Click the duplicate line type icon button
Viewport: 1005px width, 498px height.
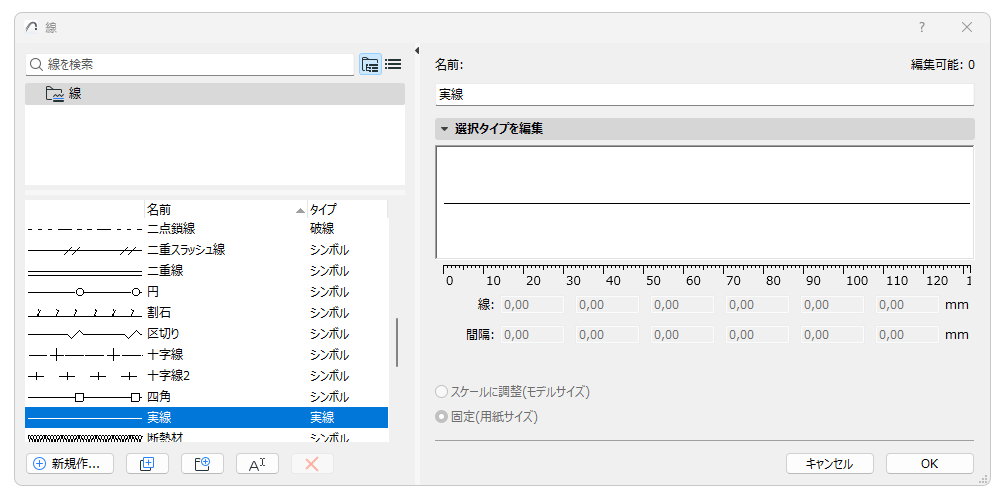tap(147, 464)
